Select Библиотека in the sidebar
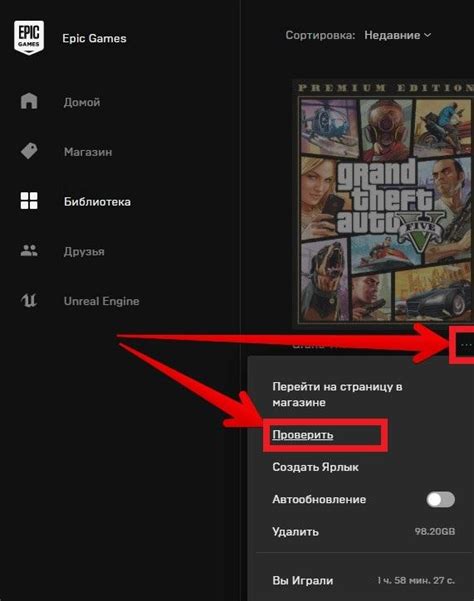The height and width of the screenshot is (601, 474). (97, 202)
